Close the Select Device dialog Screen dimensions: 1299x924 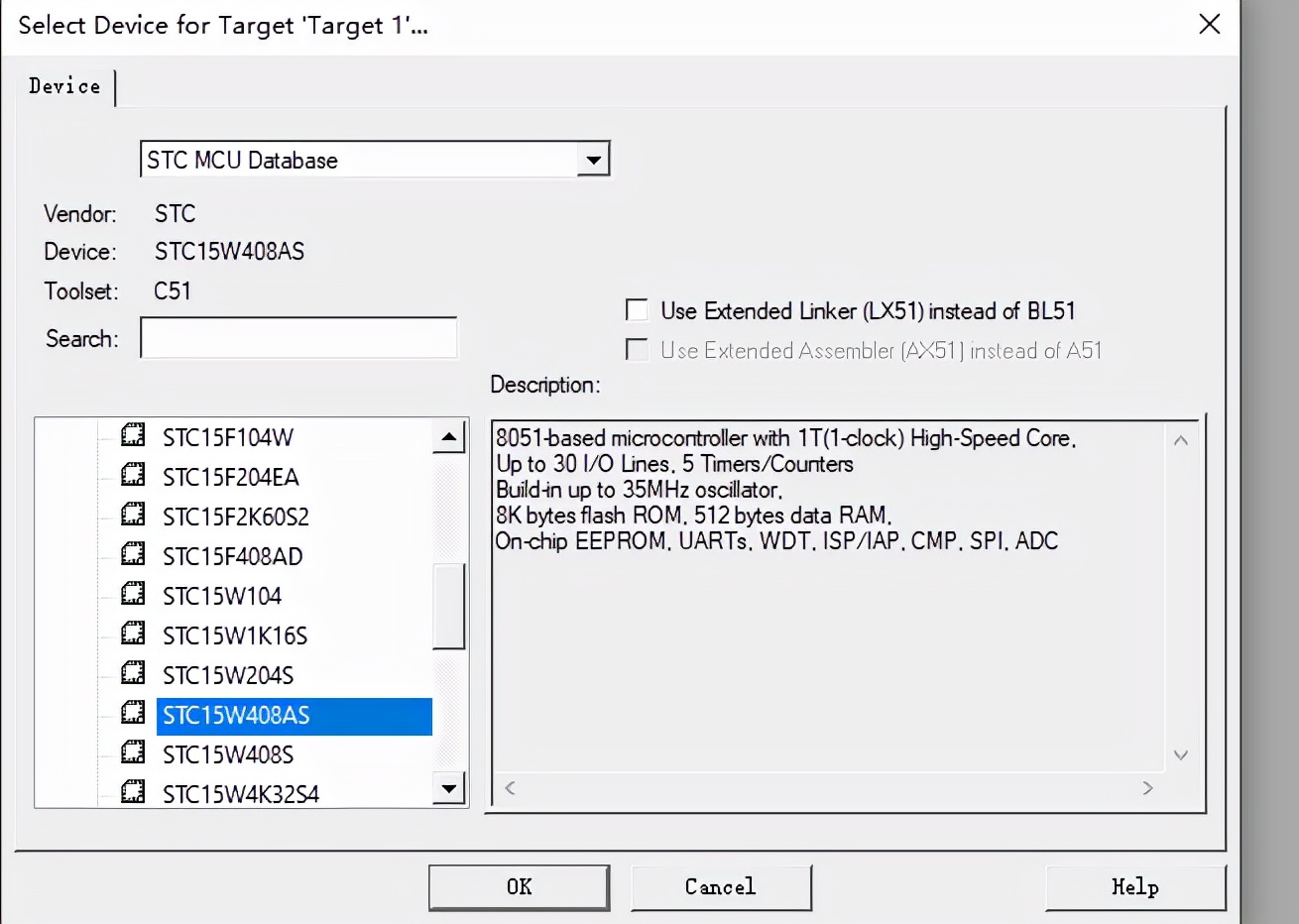(1210, 24)
